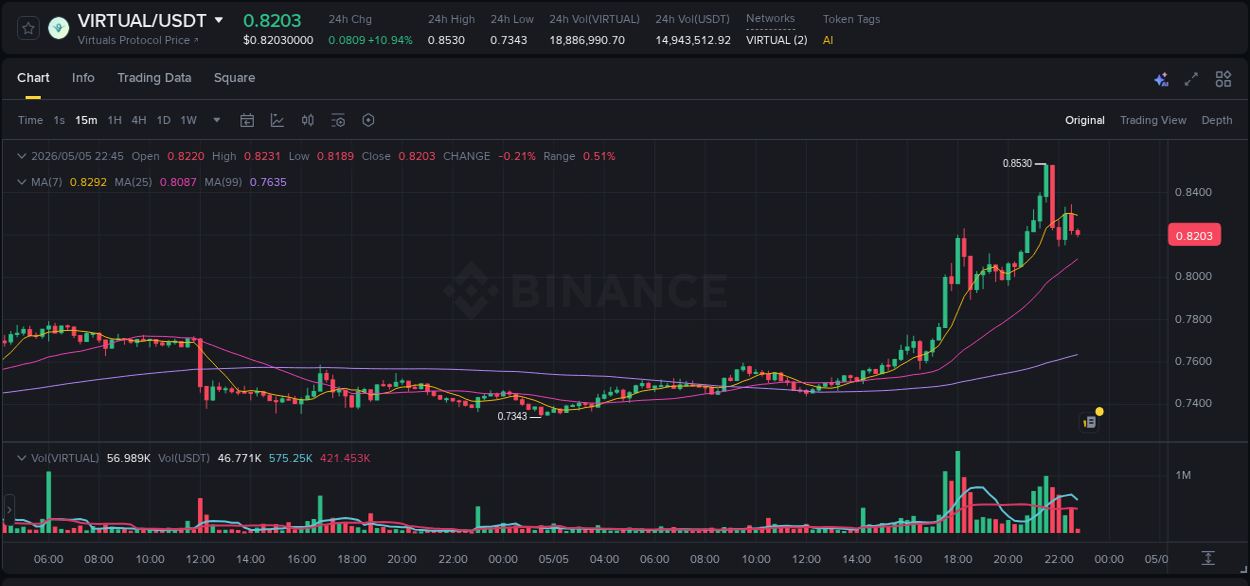This screenshot has width=1250, height=586.
Task: Click the 1M volume axis label
Action: coord(1183,475)
